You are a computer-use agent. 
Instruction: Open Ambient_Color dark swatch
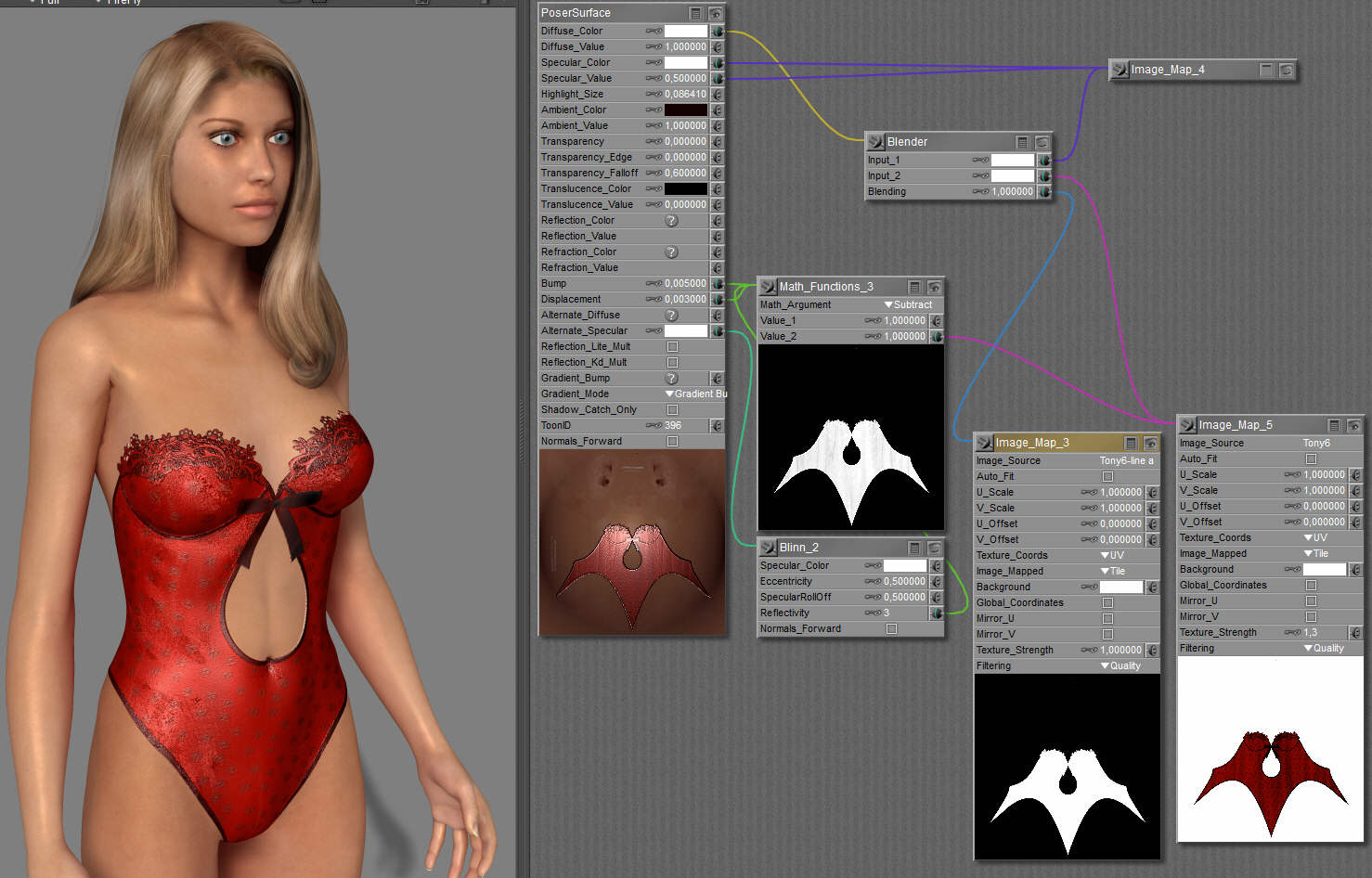(x=685, y=110)
